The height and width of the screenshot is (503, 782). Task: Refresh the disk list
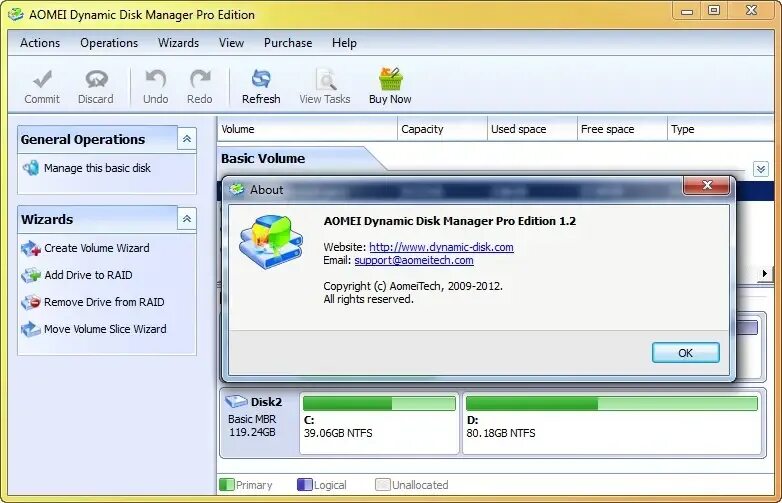[x=261, y=87]
